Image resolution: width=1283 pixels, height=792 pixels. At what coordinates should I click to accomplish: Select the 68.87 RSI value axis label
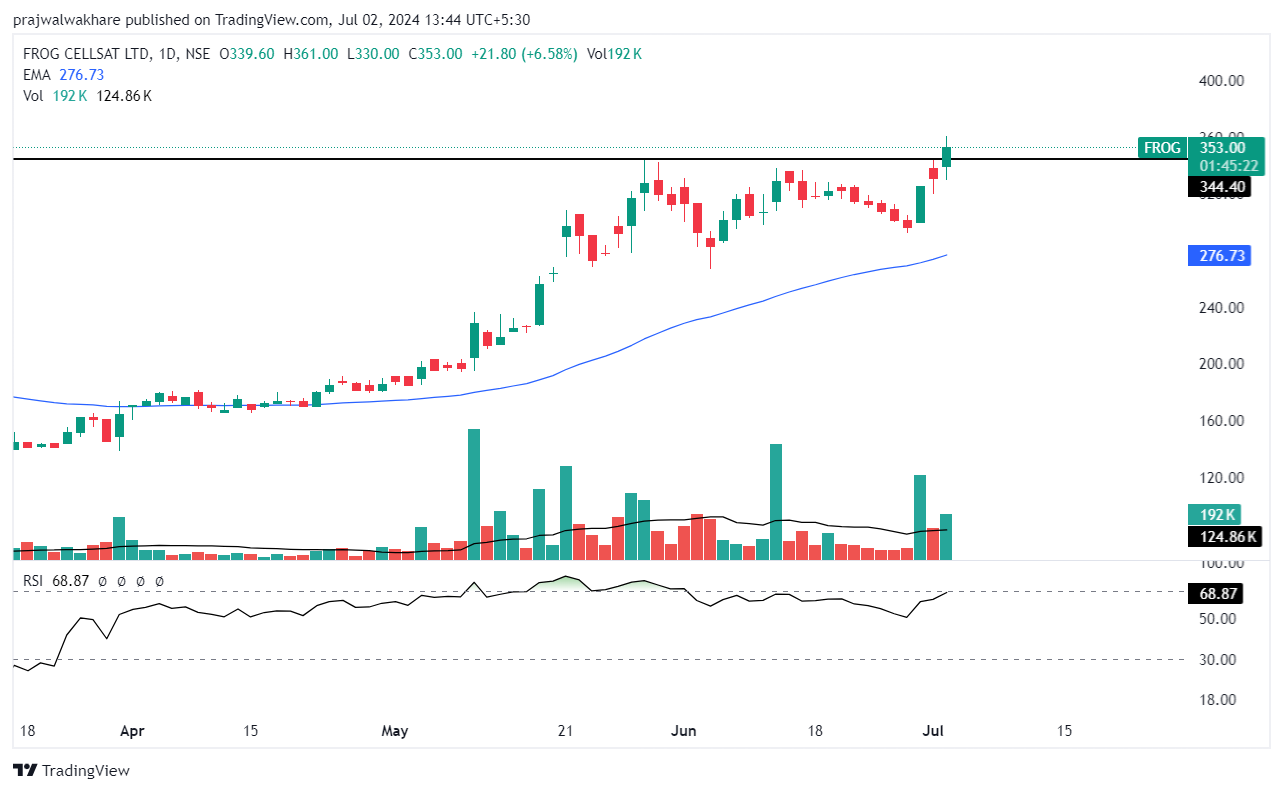click(1221, 594)
